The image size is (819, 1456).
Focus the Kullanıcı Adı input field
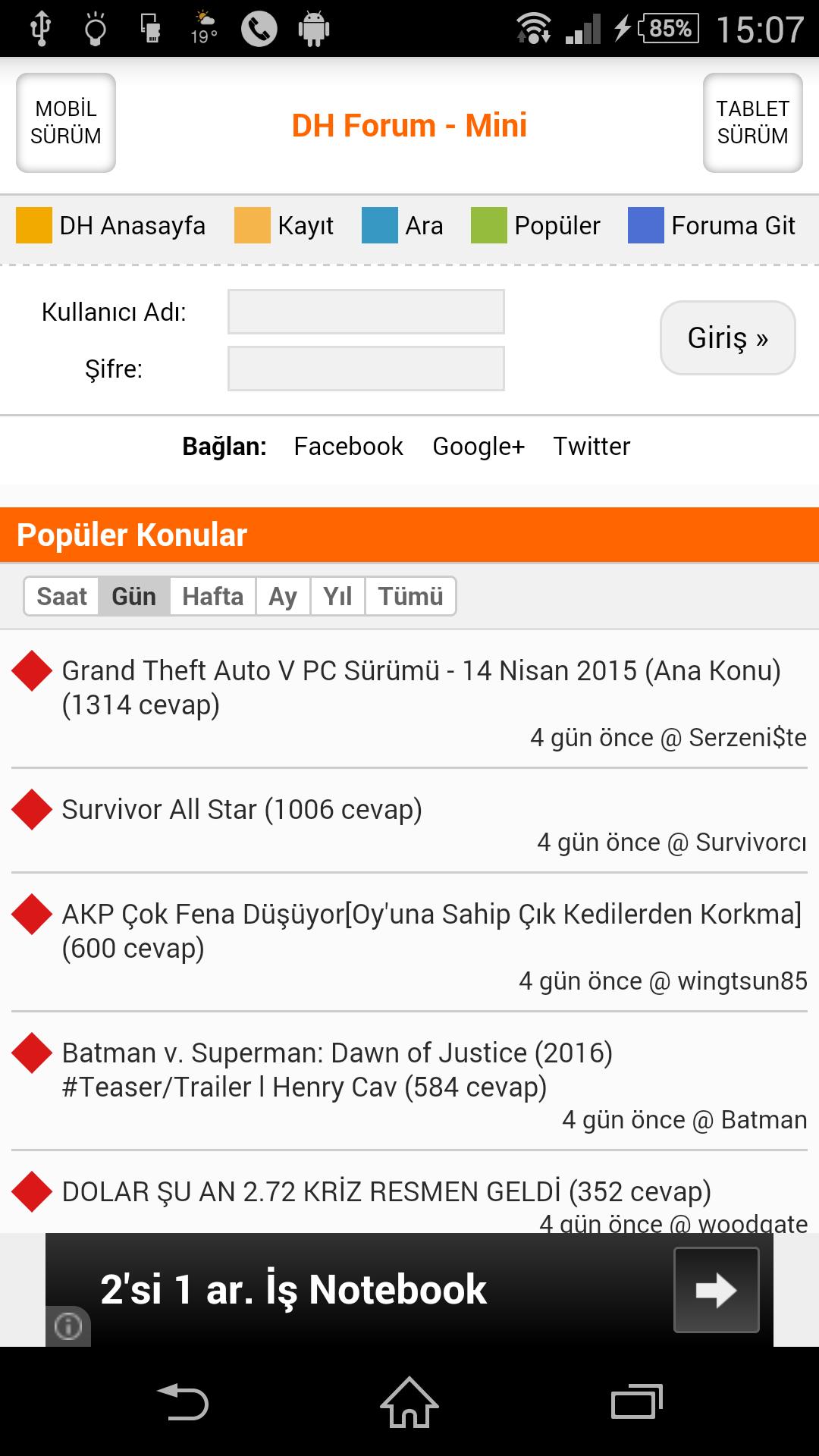point(366,312)
